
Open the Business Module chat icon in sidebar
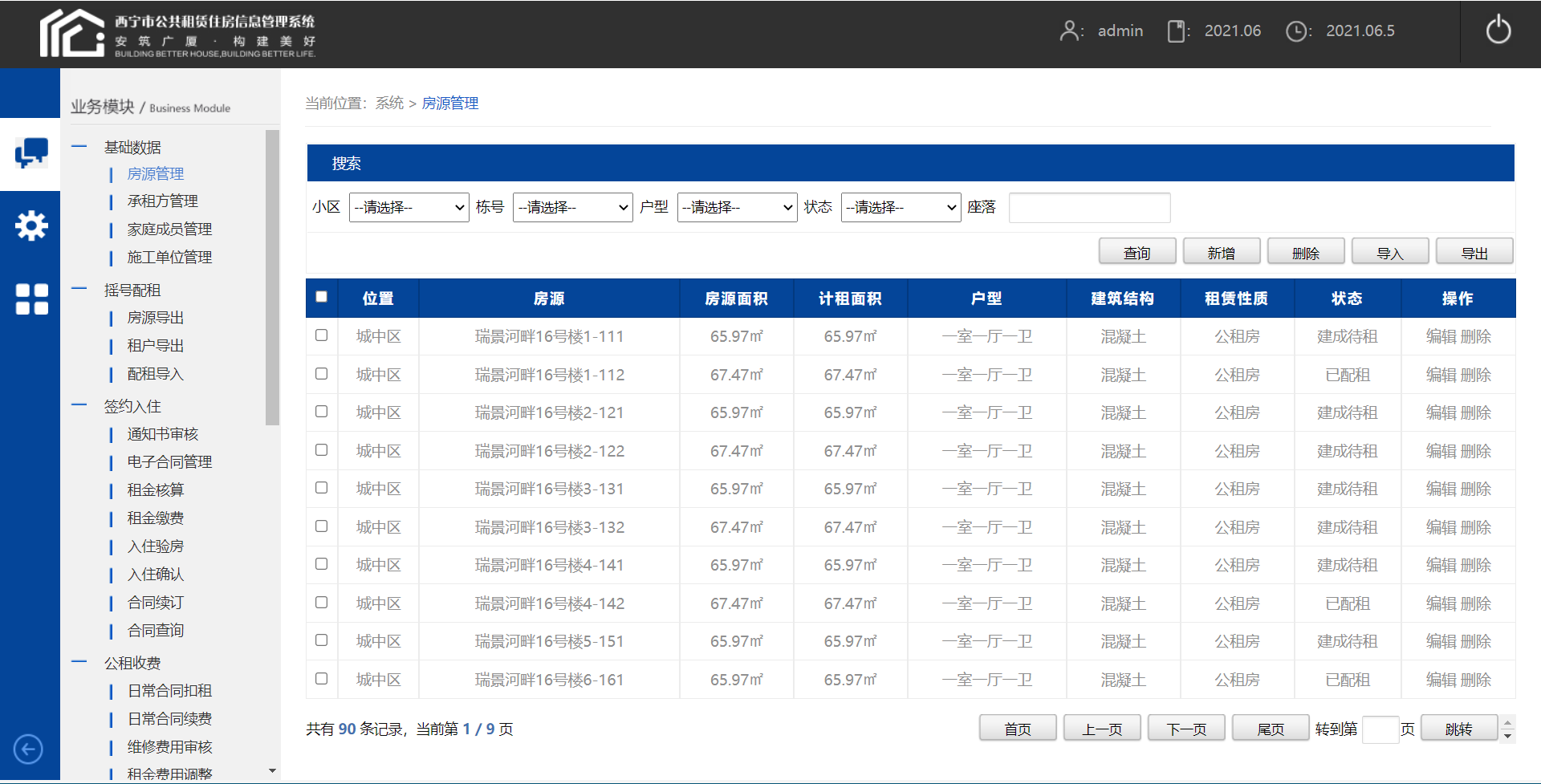coord(30,153)
